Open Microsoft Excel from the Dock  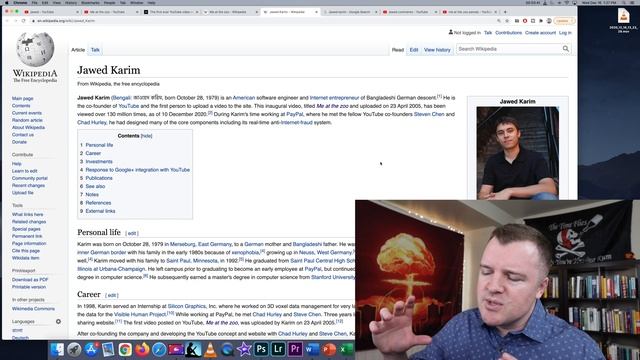pos(346,349)
